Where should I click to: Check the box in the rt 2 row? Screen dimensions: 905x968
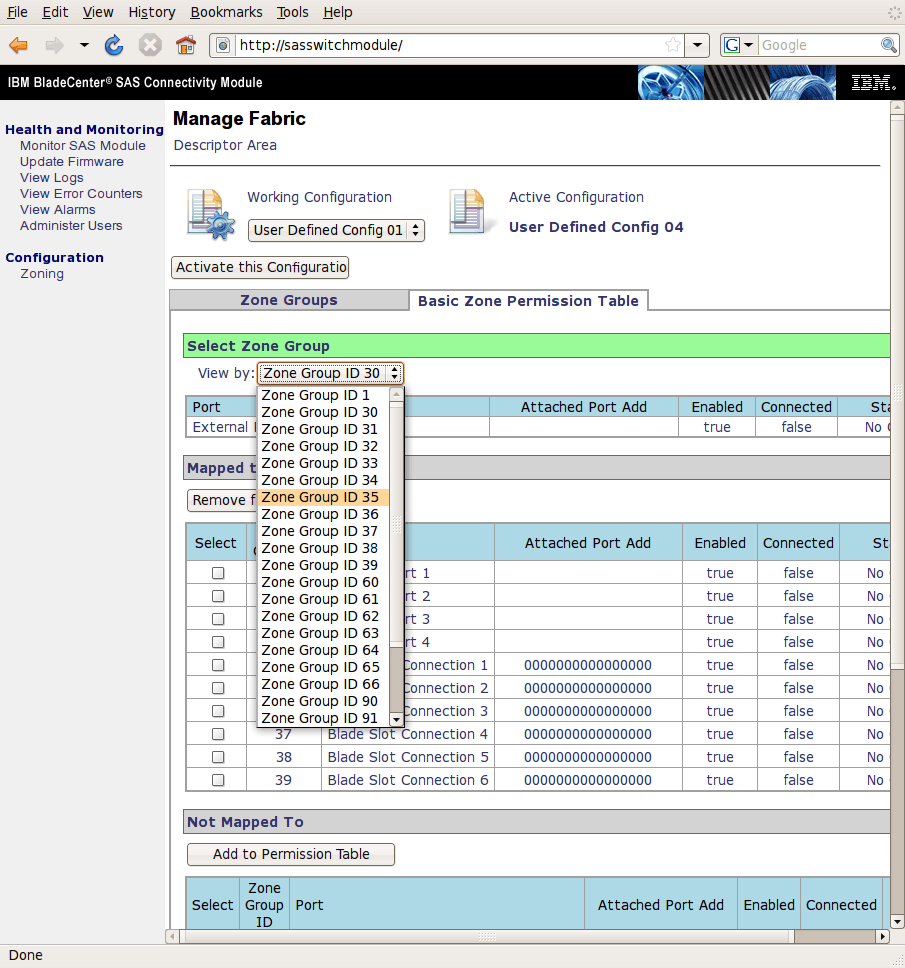[x=218, y=596]
